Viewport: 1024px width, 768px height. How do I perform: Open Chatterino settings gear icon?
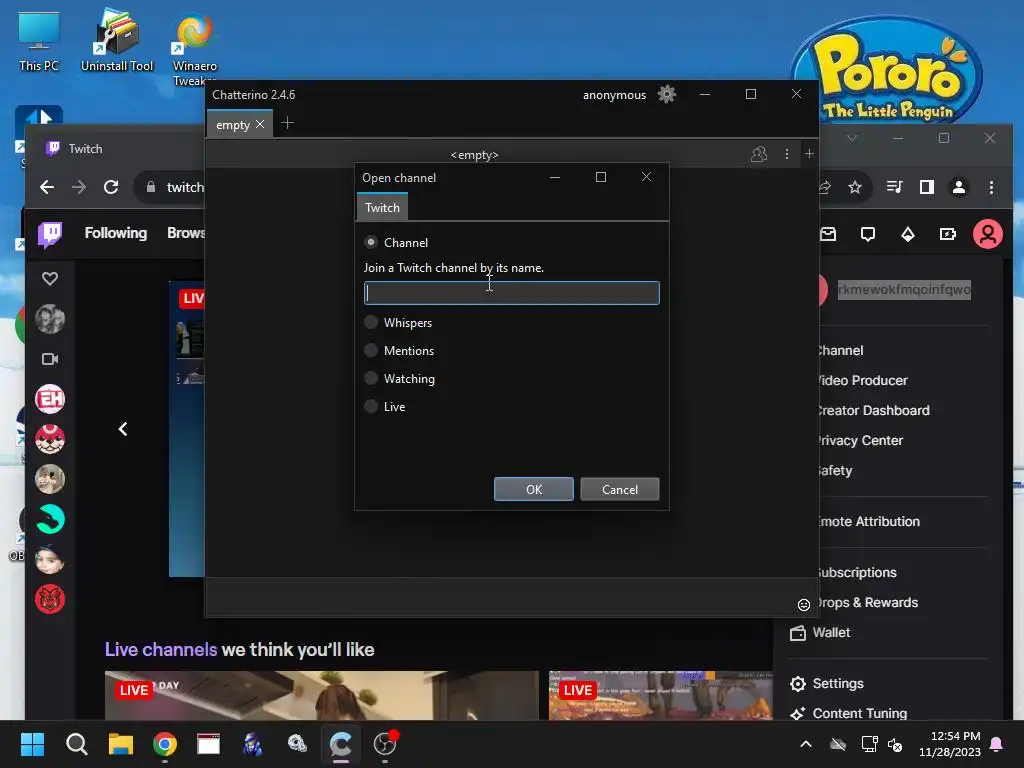(667, 95)
